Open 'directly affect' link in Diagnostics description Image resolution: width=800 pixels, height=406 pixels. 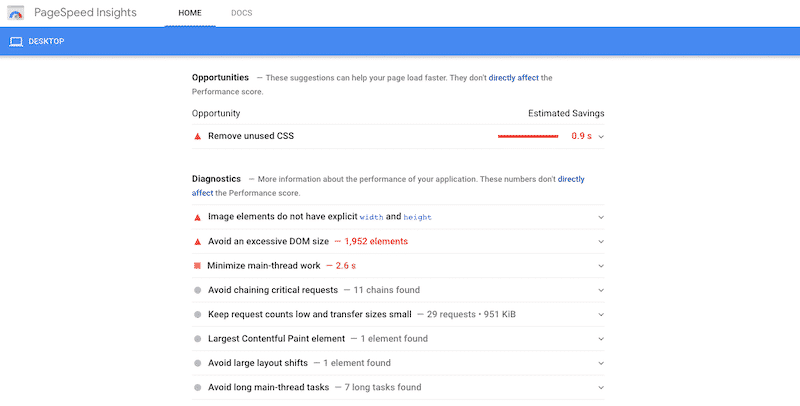pyautogui.click(x=571, y=179)
